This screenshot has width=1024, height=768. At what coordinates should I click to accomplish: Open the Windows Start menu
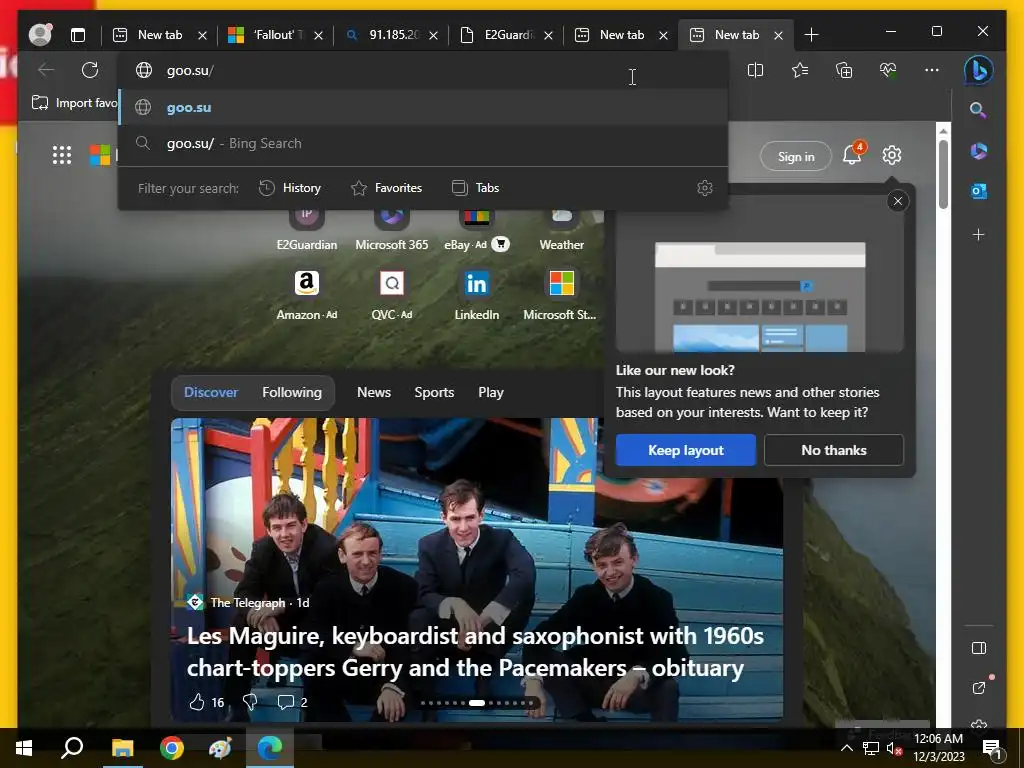[x=24, y=748]
